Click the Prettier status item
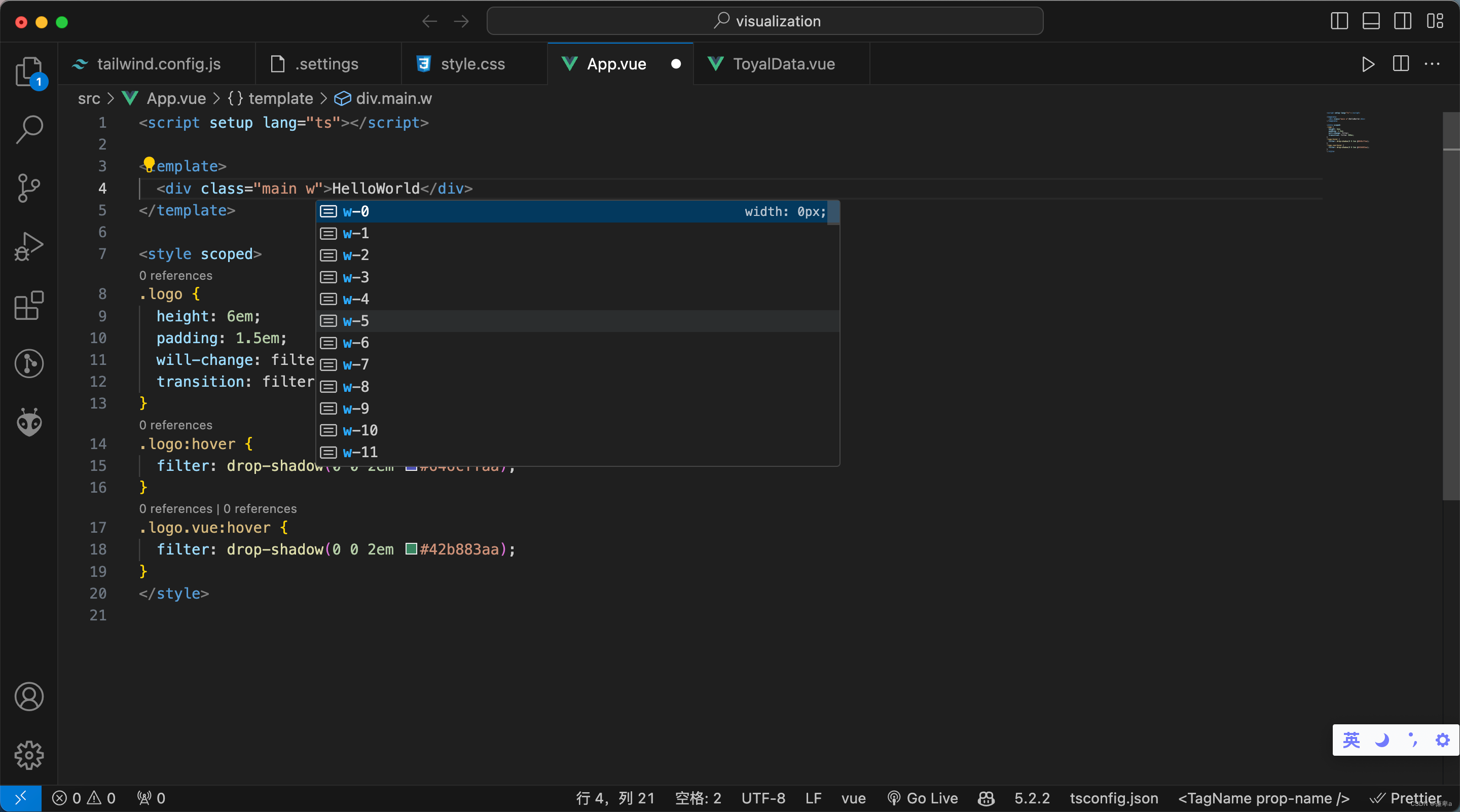1460x812 pixels. 1406,798
